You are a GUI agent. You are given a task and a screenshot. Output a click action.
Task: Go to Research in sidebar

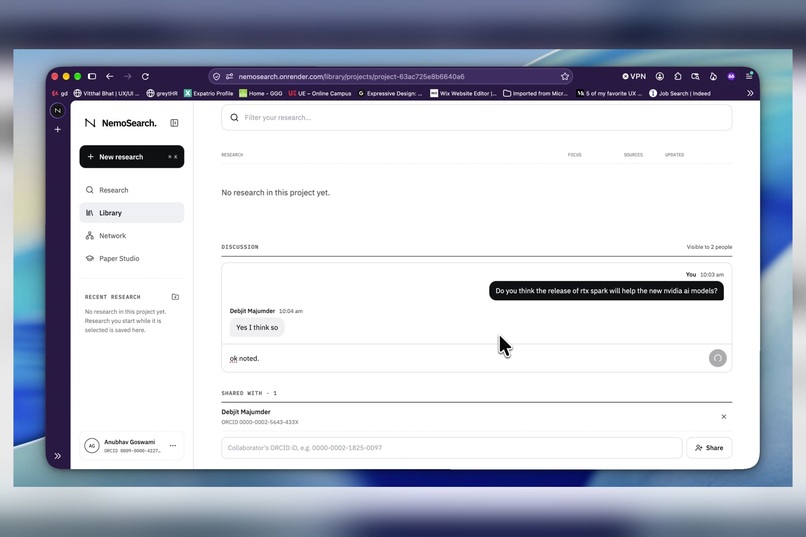pos(132,190)
